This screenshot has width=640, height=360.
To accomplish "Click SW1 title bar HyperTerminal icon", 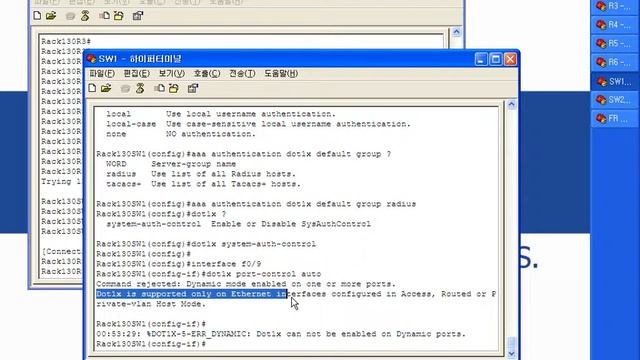I will tap(91, 59).
